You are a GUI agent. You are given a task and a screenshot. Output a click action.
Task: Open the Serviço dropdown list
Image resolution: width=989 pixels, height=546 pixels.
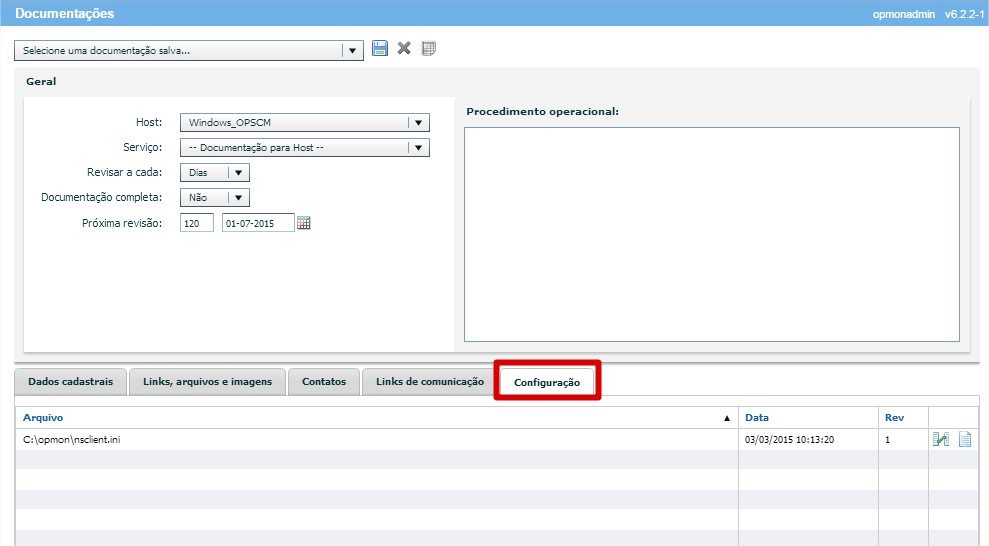tap(419, 148)
